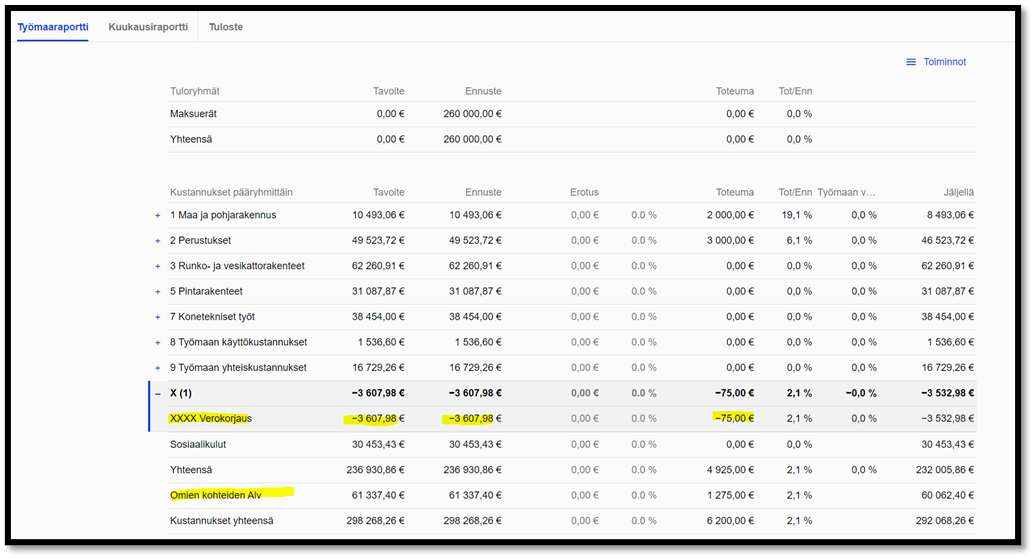Click Jäljellä value 46 523,72 €
The width and height of the screenshot is (1034, 558).
[948, 240]
